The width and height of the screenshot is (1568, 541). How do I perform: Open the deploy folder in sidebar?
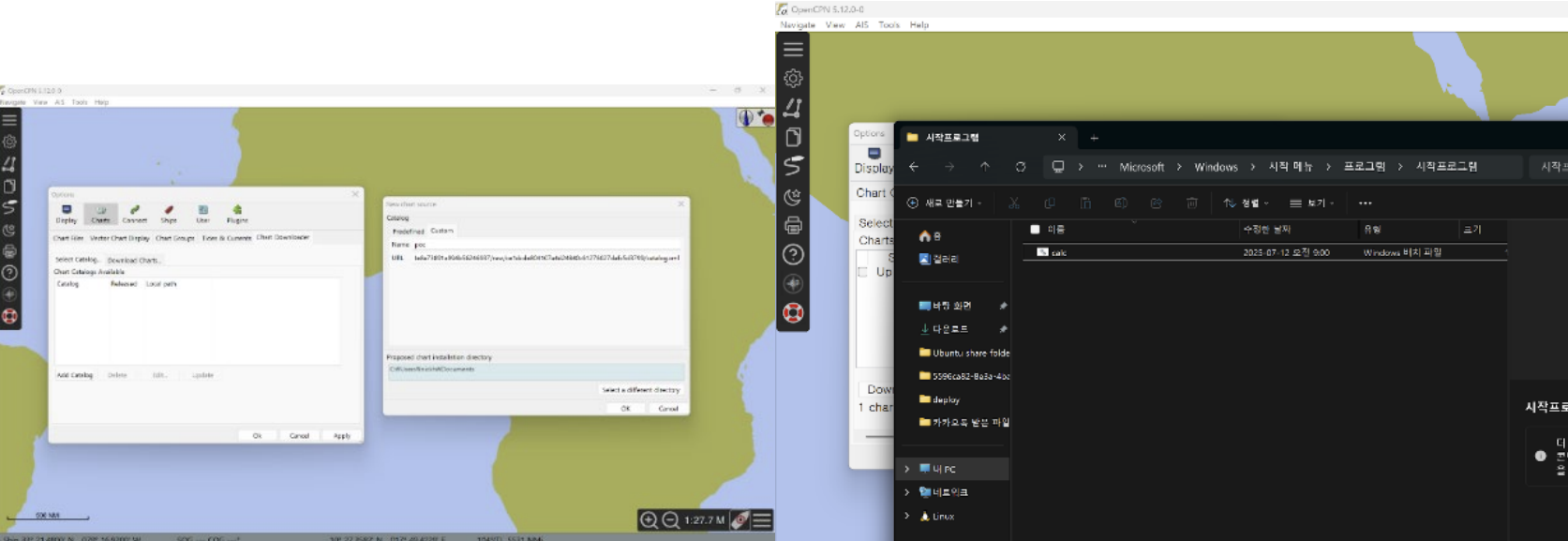939,399
